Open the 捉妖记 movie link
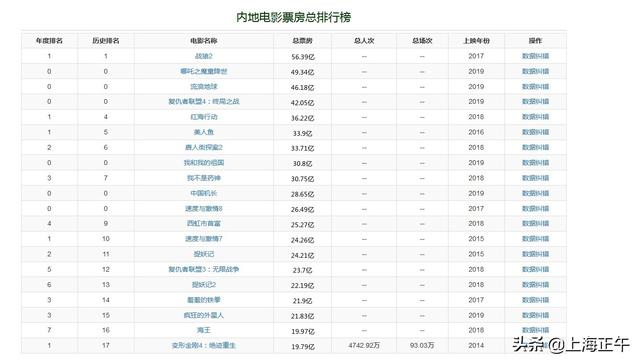This screenshot has width=640, height=363. click(204, 254)
